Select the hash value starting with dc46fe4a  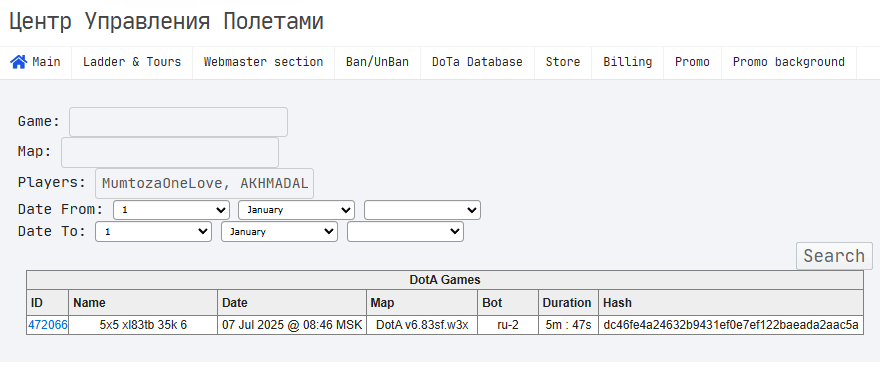pos(731,325)
